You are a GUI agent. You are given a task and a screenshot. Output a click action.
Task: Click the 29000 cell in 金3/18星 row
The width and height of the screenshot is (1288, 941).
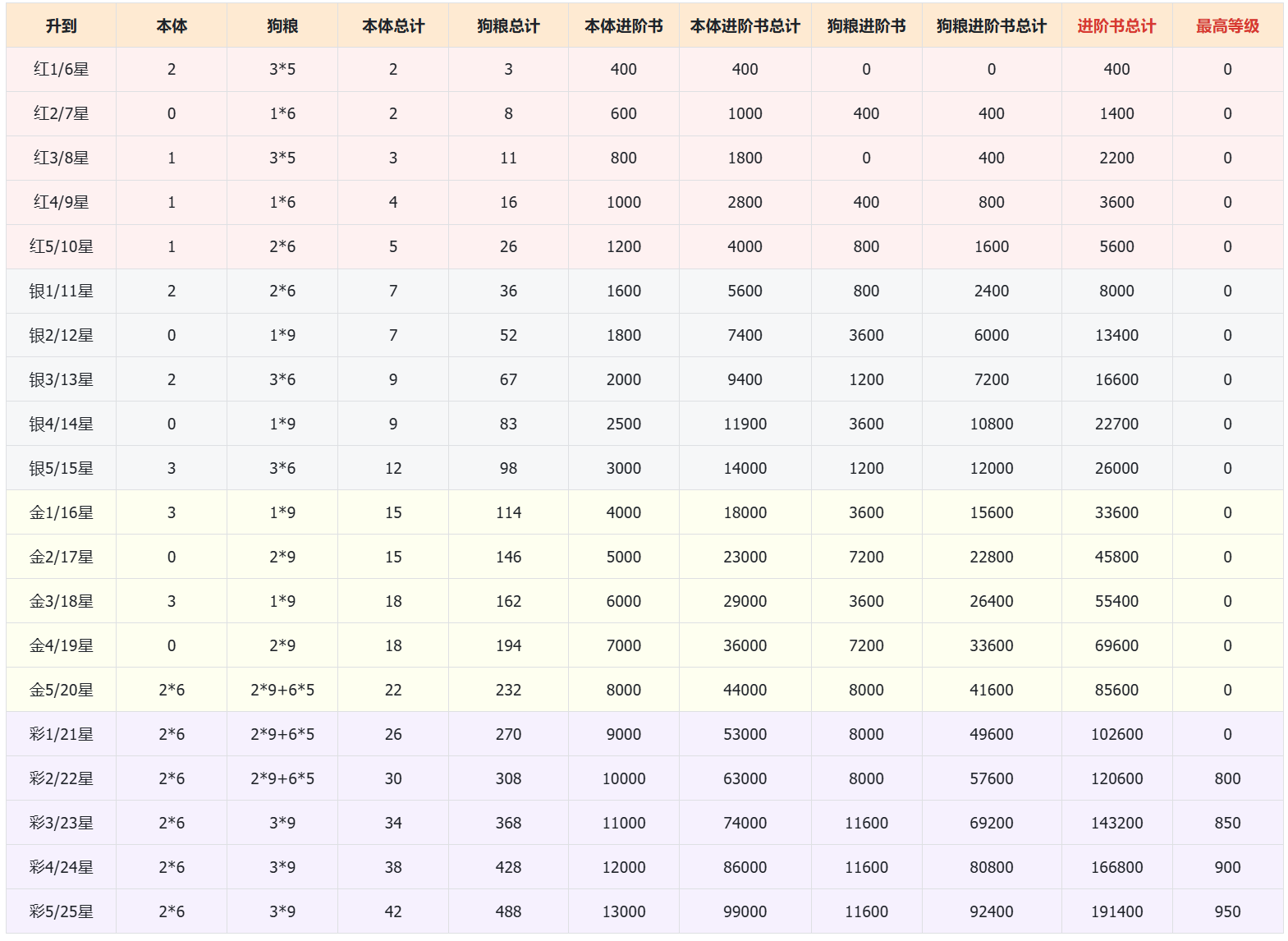pyautogui.click(x=745, y=602)
